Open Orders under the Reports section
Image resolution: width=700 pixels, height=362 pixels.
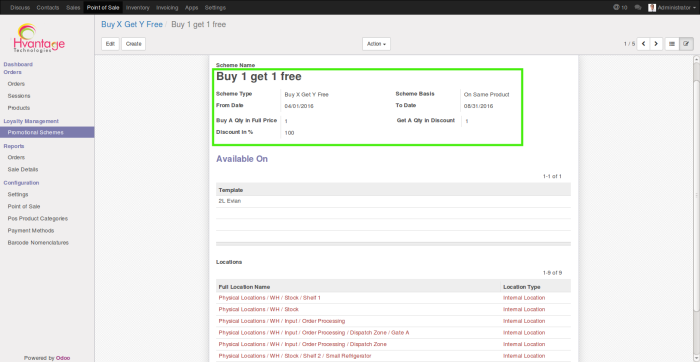point(16,158)
